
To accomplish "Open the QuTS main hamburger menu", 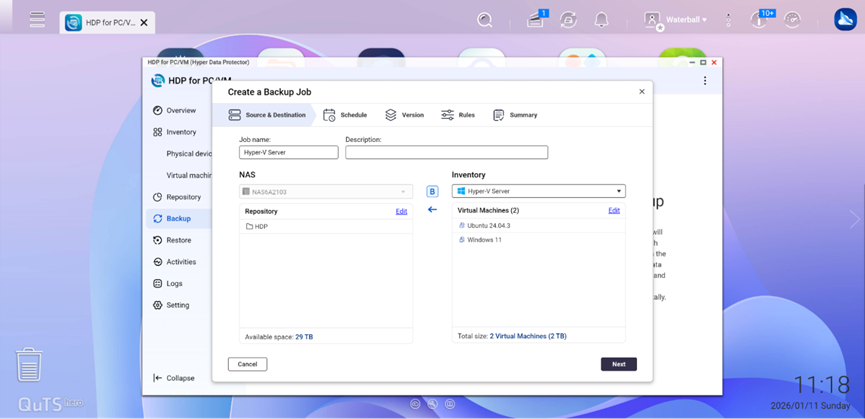I will click(37, 20).
